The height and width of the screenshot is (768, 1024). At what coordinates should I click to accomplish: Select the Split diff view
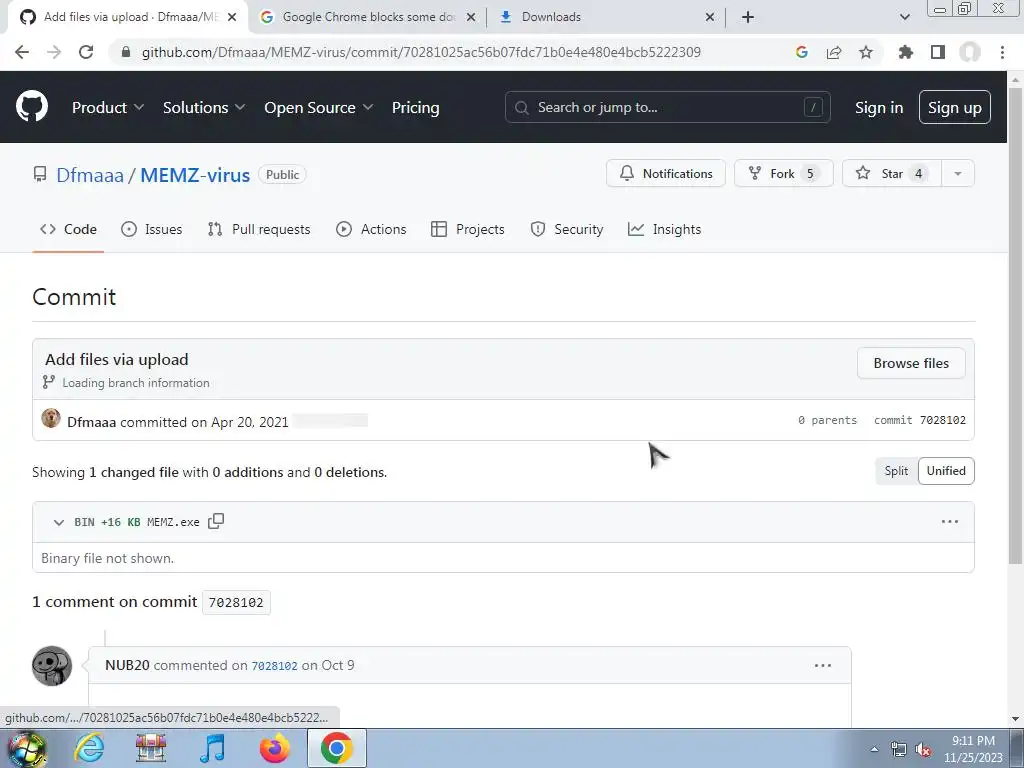[896, 471]
